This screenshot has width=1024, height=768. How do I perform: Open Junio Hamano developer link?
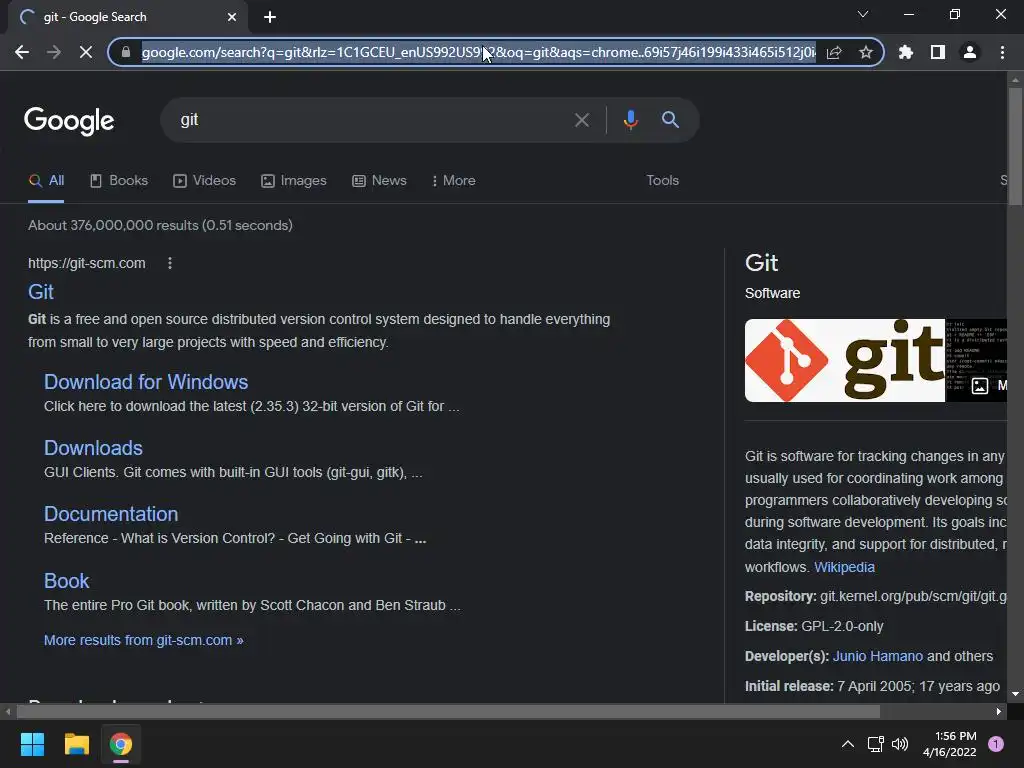click(x=878, y=656)
